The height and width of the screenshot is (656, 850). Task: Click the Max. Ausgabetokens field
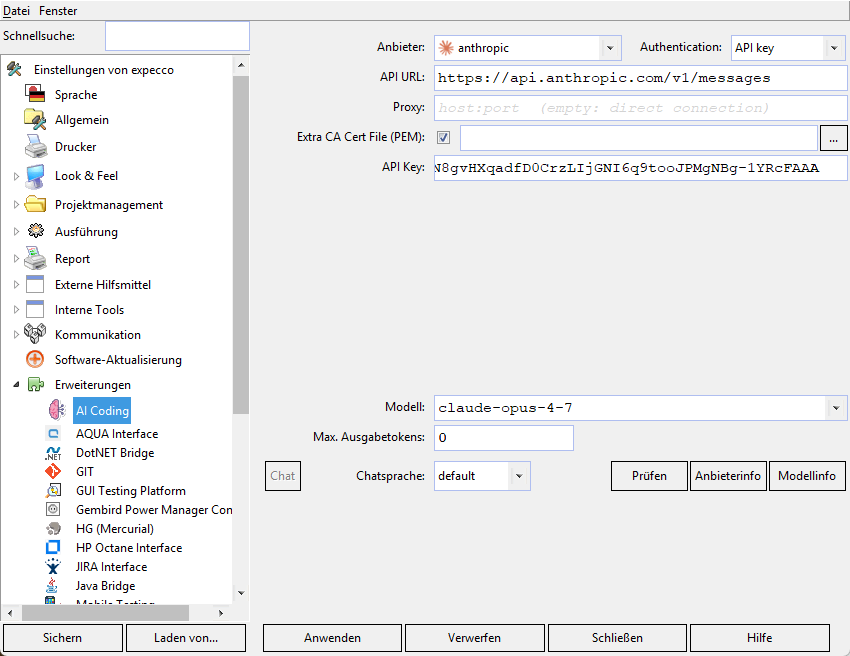point(504,438)
